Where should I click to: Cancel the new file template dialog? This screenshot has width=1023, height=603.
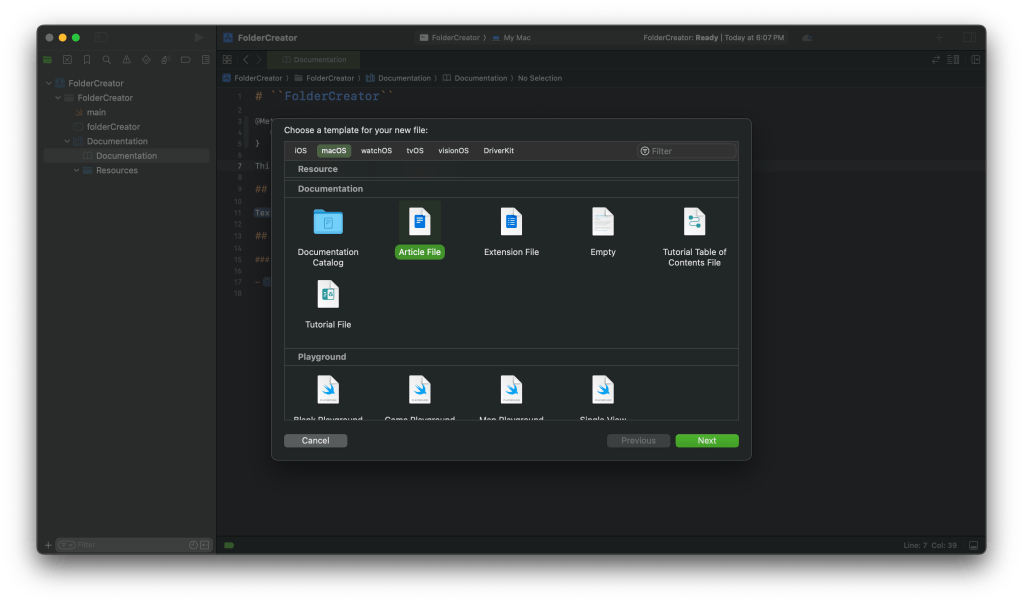pos(315,441)
